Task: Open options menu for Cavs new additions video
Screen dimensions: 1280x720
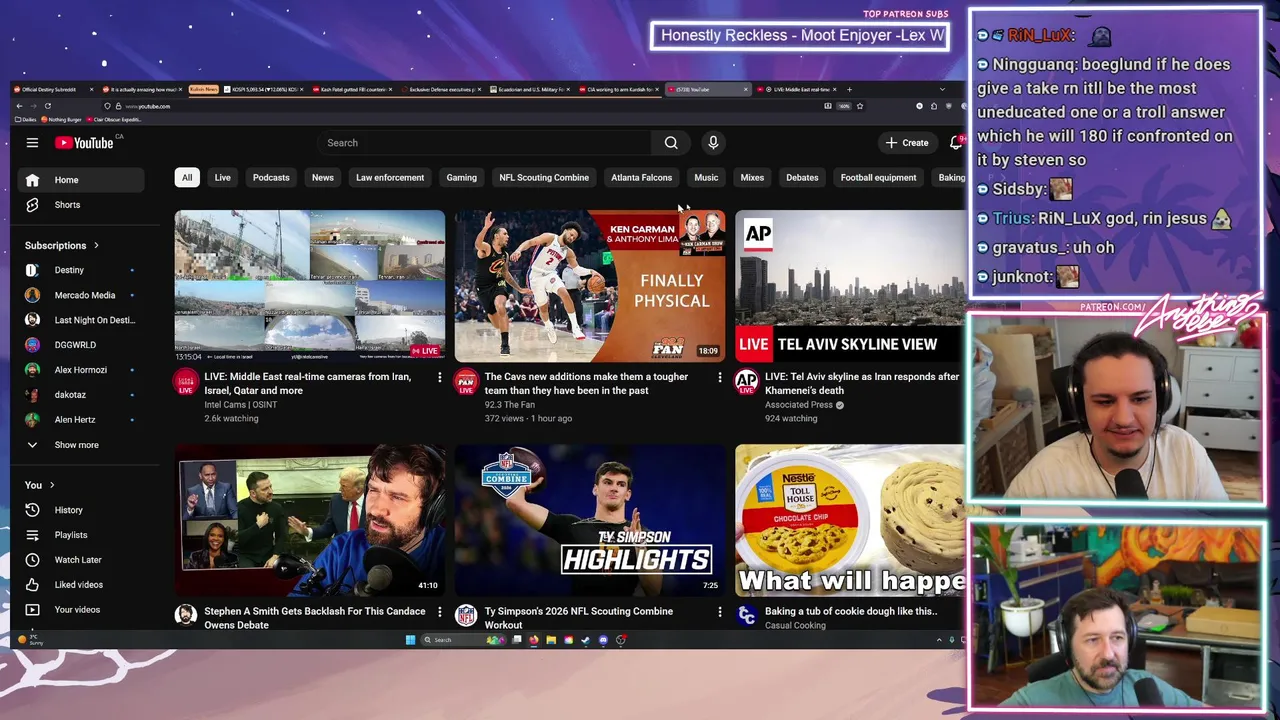Action: [x=719, y=377]
